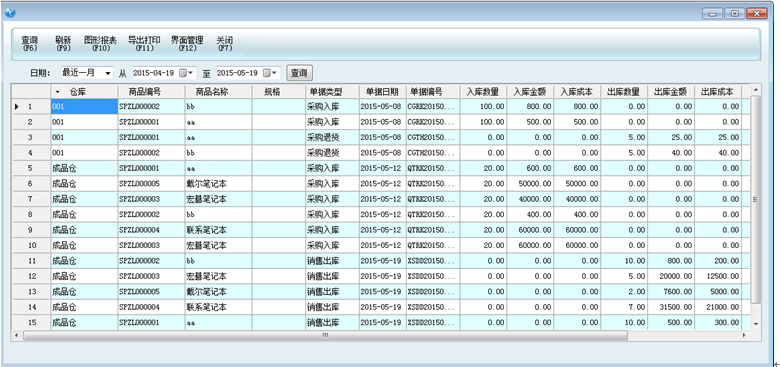The width and height of the screenshot is (780, 367).
Task: Click the 关闭 (F7) toolbar item
Action: [x=225, y=44]
